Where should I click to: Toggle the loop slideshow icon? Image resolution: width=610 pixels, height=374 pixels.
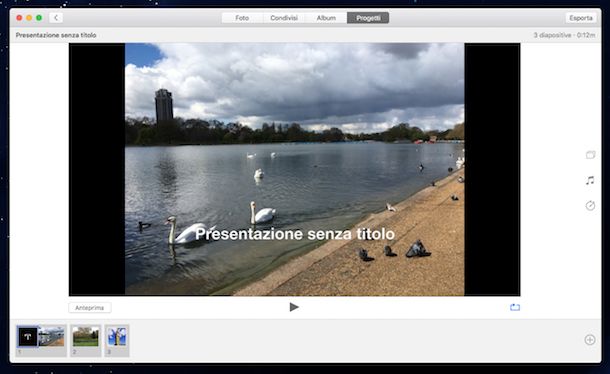[515, 307]
